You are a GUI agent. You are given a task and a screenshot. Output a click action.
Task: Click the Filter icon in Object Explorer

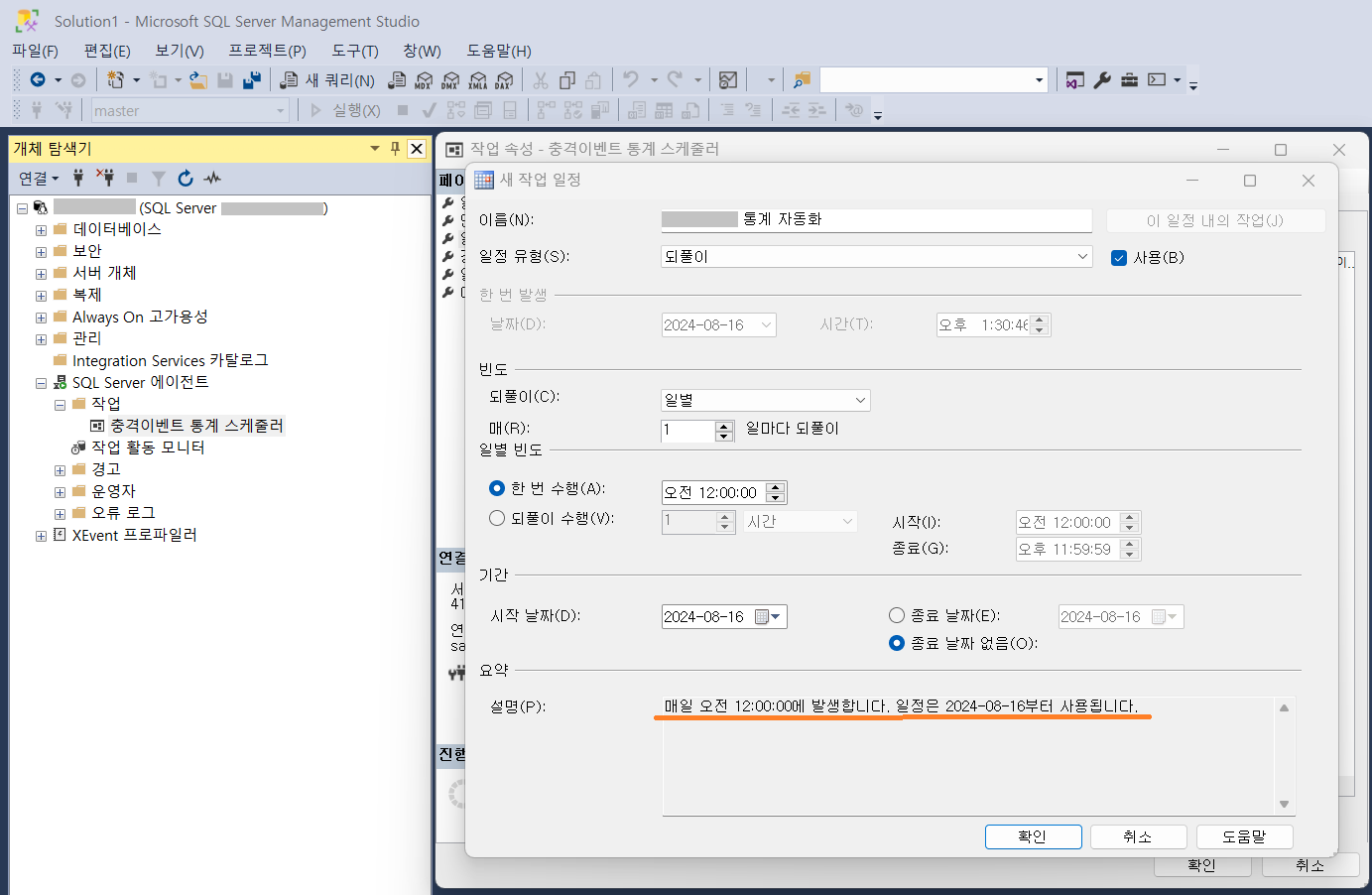[158, 178]
